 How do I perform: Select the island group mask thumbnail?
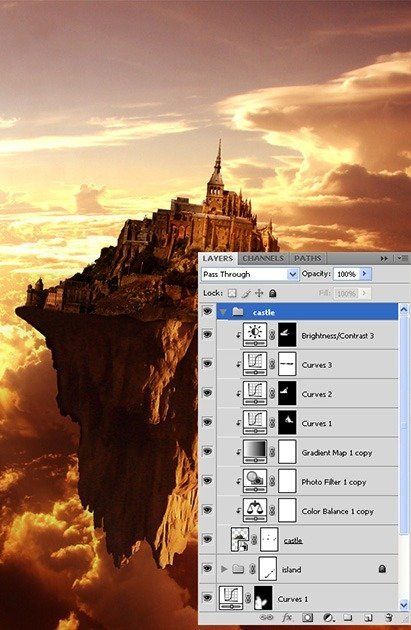[x=268, y=569]
